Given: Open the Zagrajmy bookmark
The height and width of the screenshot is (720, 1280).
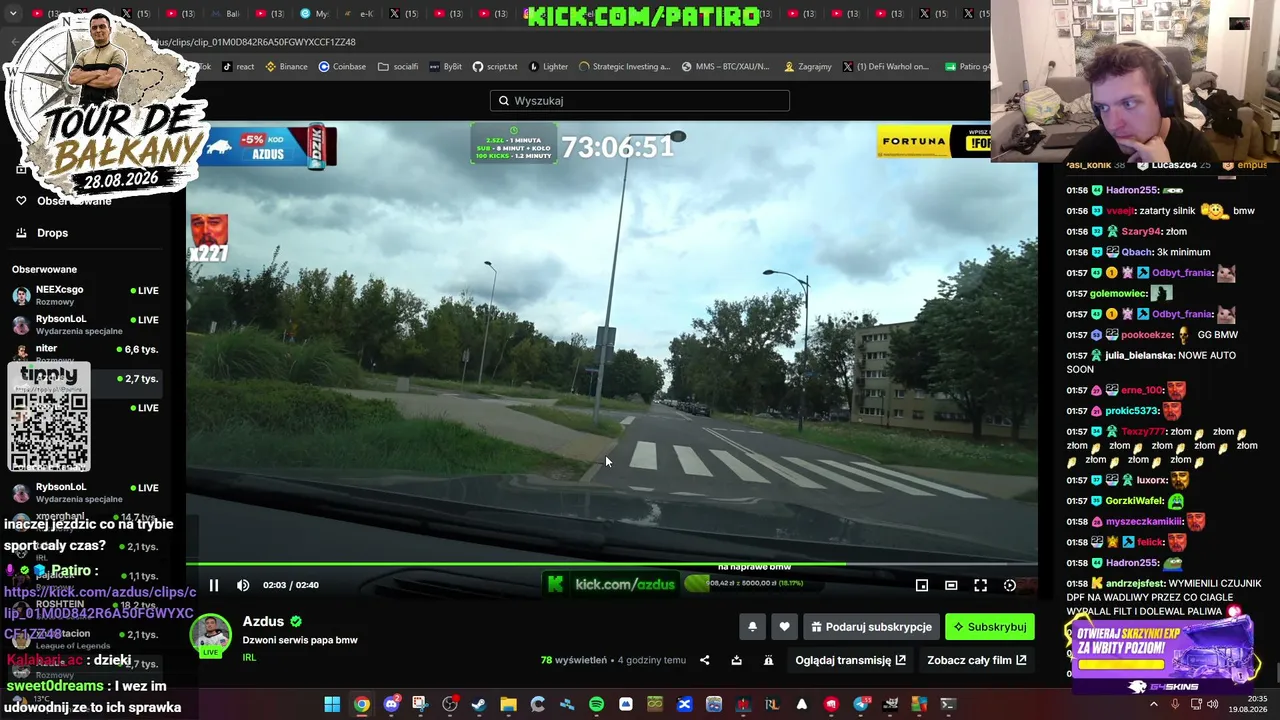Looking at the screenshot, I should (808, 67).
